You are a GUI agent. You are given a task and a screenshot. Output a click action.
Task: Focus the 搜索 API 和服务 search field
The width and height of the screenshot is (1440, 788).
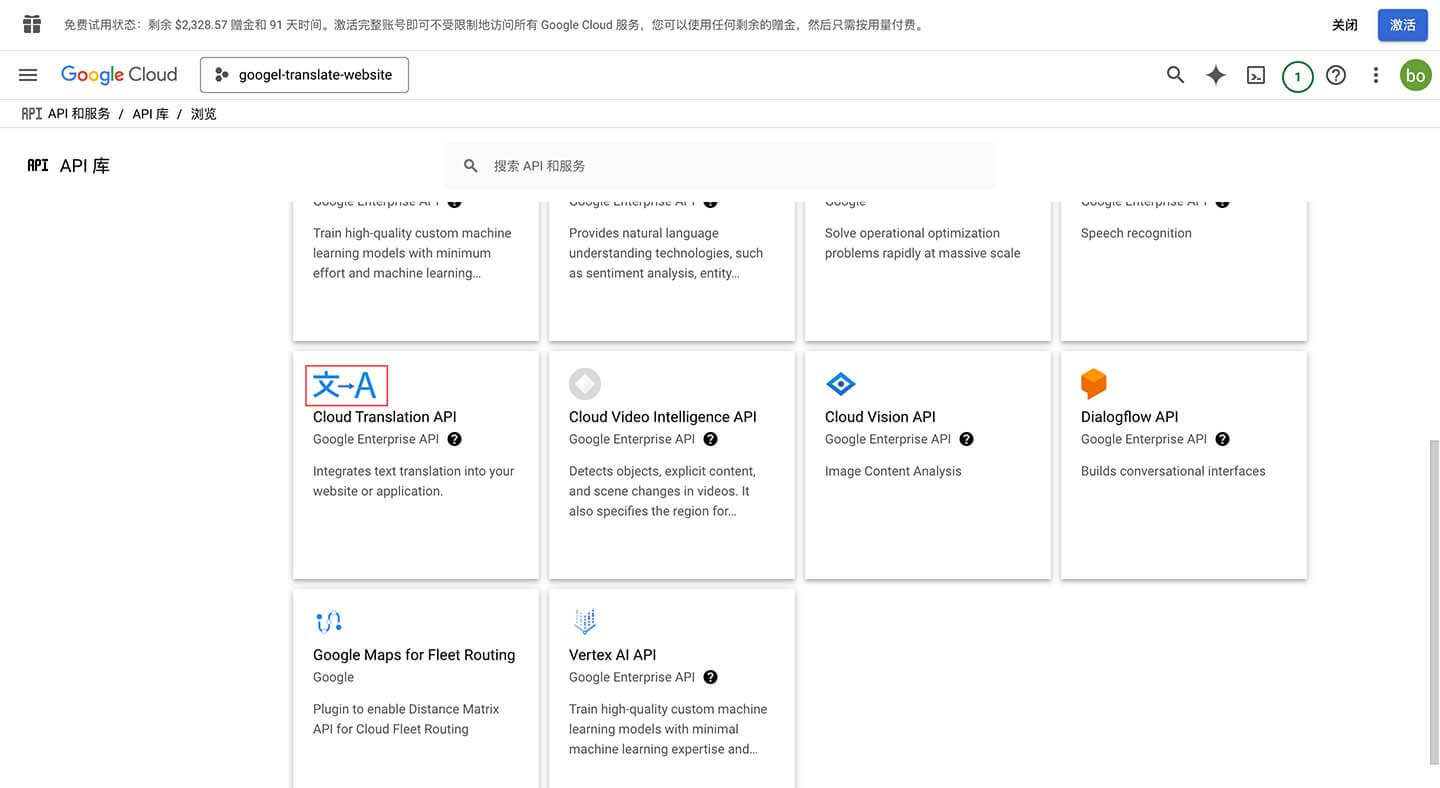(x=720, y=166)
